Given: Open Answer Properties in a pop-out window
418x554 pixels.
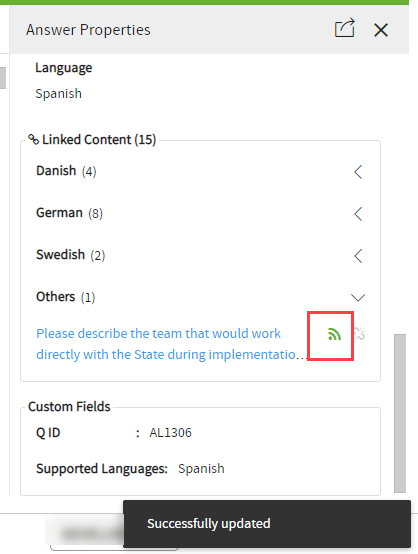Looking at the screenshot, I should pyautogui.click(x=345, y=28).
